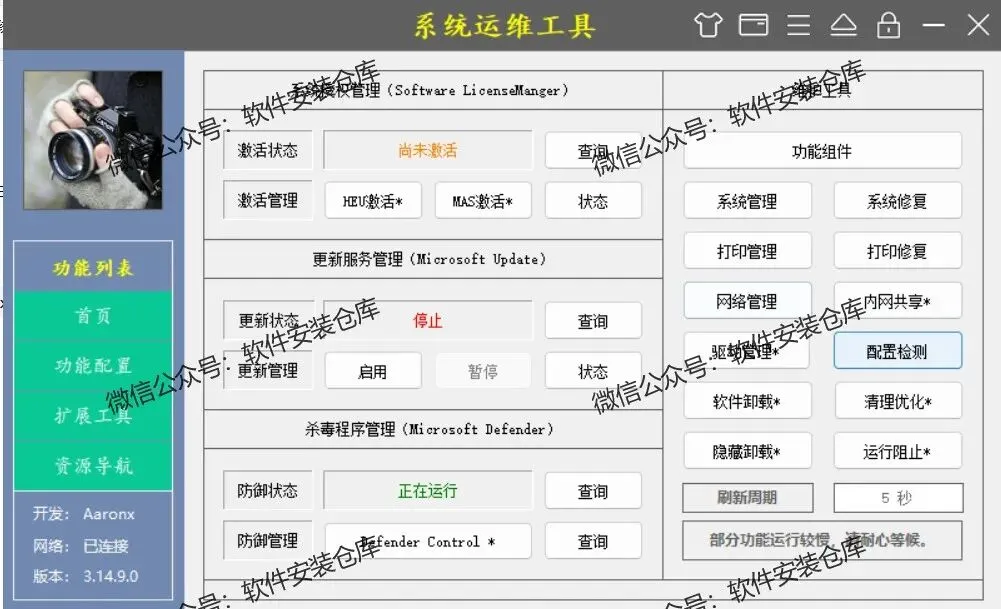Click the padlock lock icon
Image resolution: width=1001 pixels, height=609 pixels.
tap(889, 25)
